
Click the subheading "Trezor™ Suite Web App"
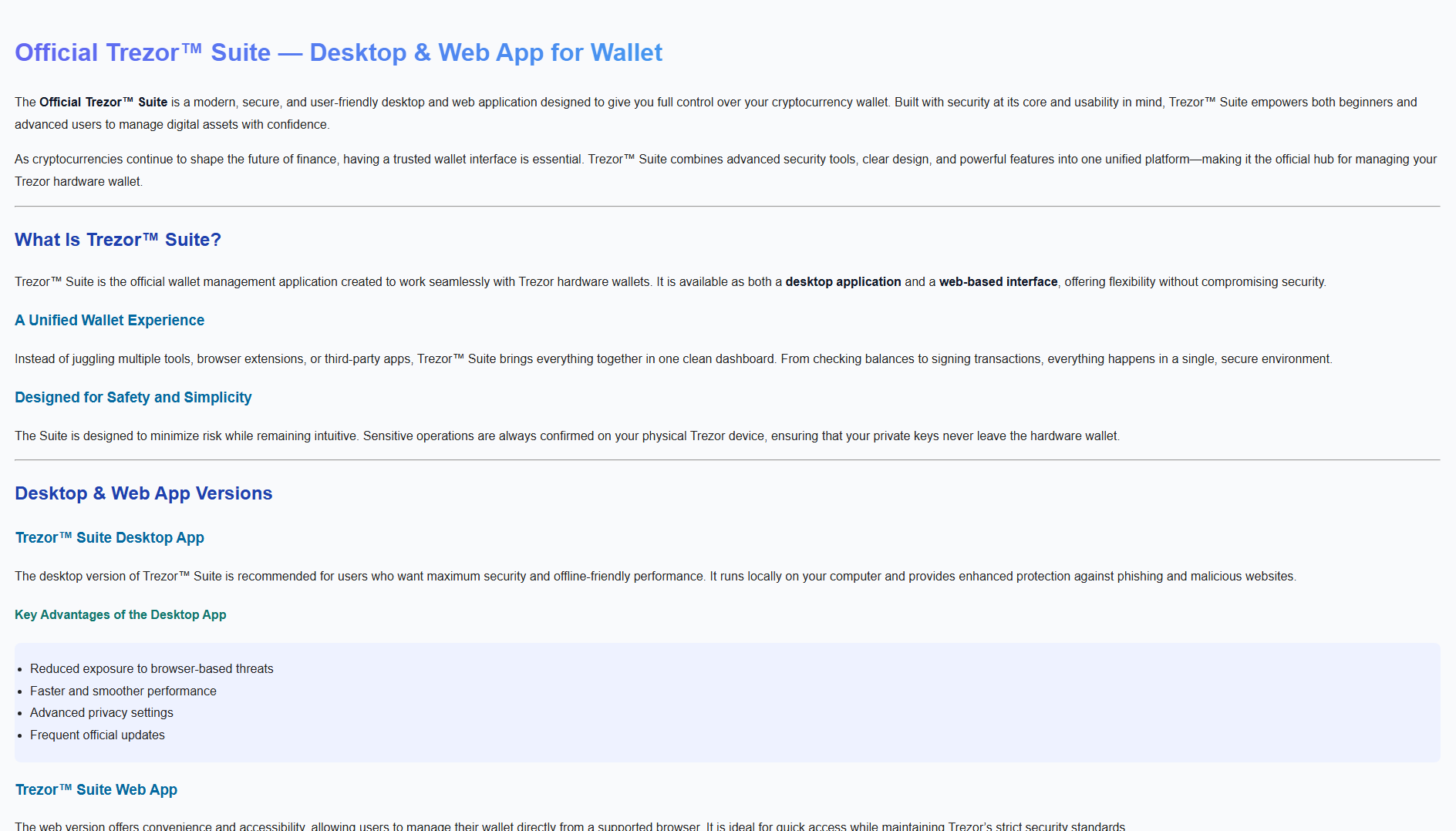point(96,789)
